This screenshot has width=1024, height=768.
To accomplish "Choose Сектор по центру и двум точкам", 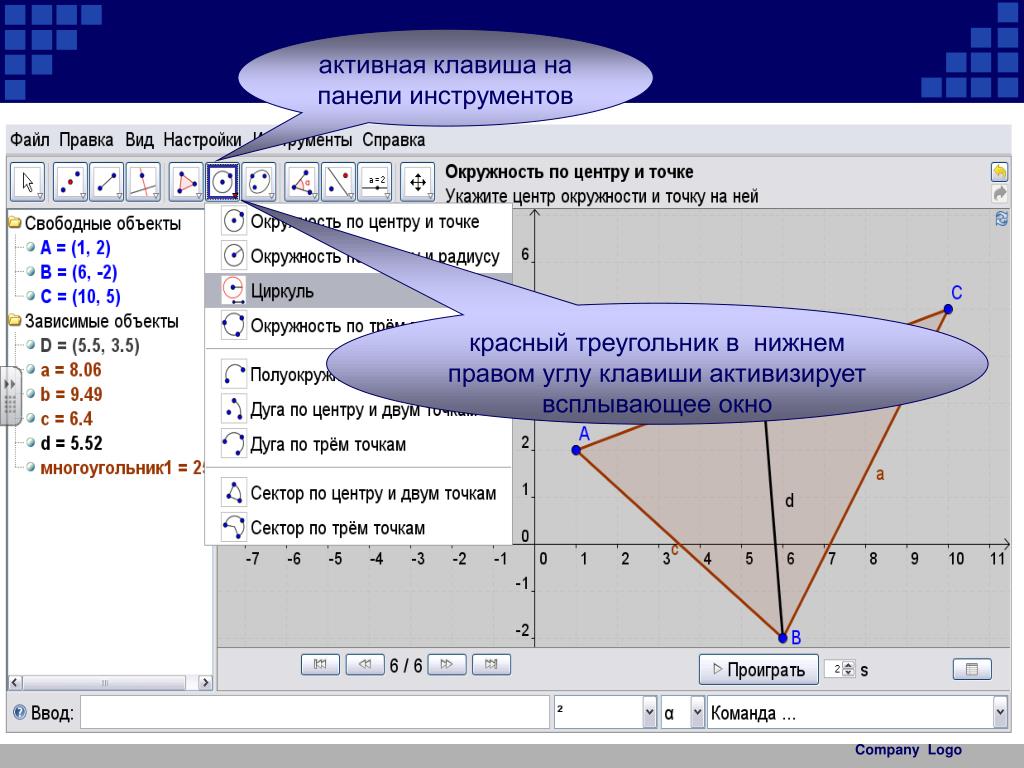I will pos(359,493).
